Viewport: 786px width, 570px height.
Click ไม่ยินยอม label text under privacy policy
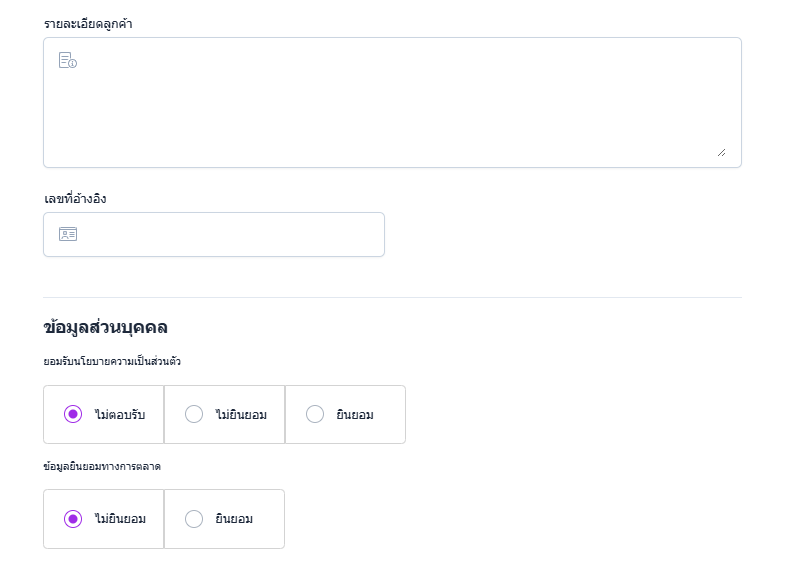click(241, 414)
